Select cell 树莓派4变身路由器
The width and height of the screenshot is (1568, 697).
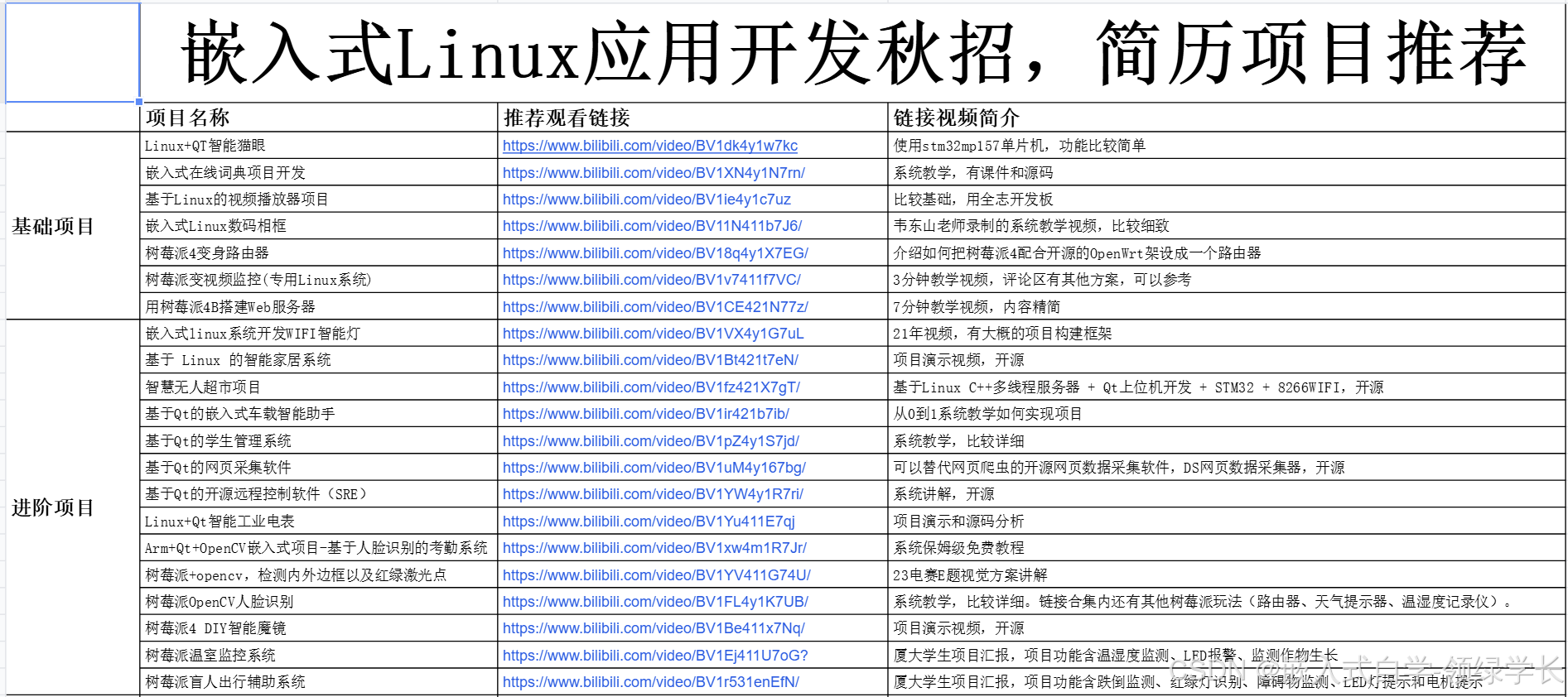[x=319, y=253]
